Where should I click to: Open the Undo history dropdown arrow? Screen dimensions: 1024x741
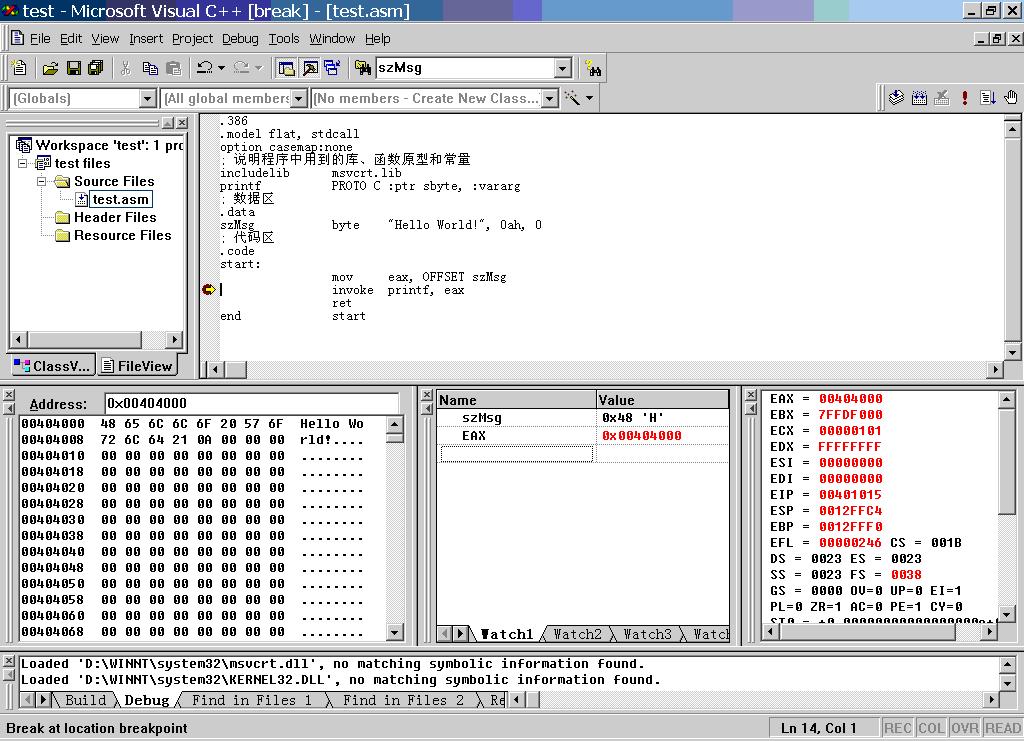click(221, 68)
